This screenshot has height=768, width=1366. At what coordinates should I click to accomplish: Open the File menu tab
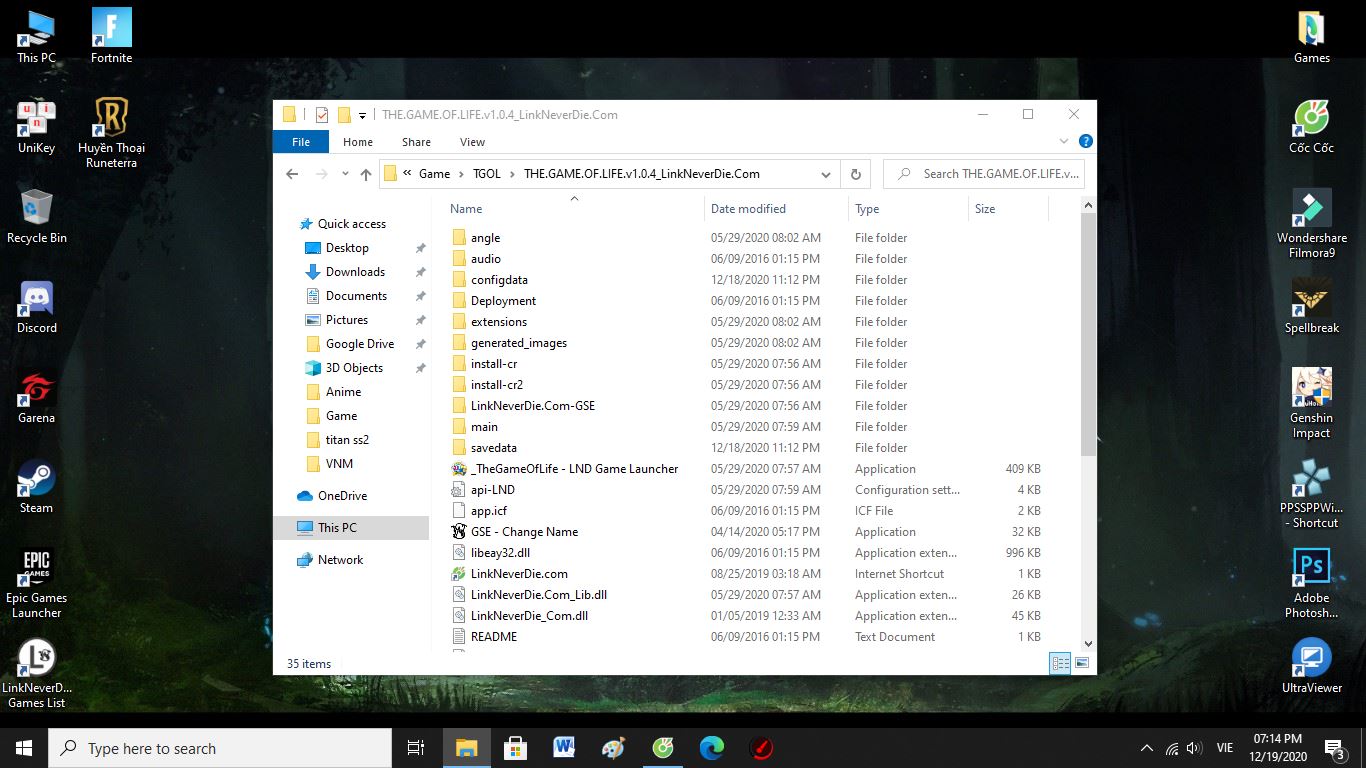(x=301, y=142)
